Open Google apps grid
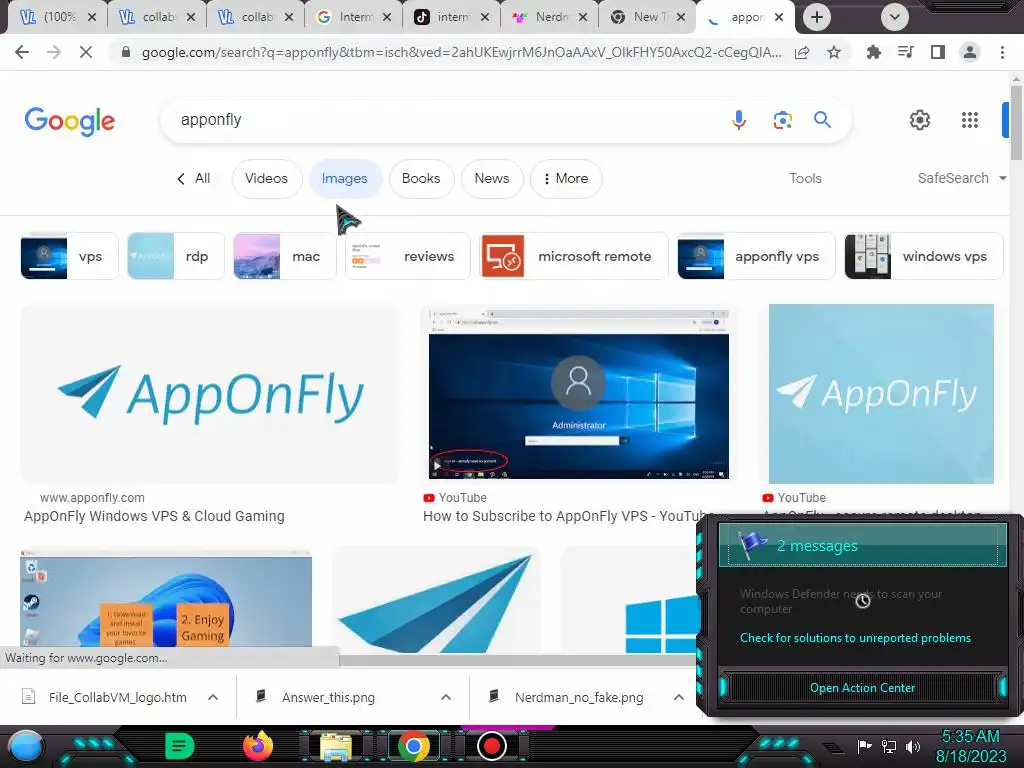 [970, 120]
